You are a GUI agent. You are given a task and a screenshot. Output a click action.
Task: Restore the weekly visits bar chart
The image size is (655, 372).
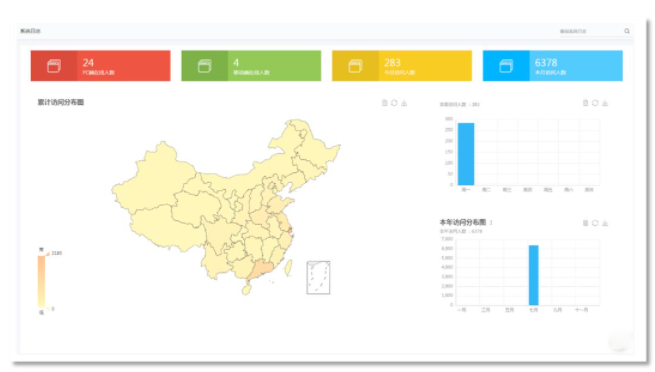(595, 103)
